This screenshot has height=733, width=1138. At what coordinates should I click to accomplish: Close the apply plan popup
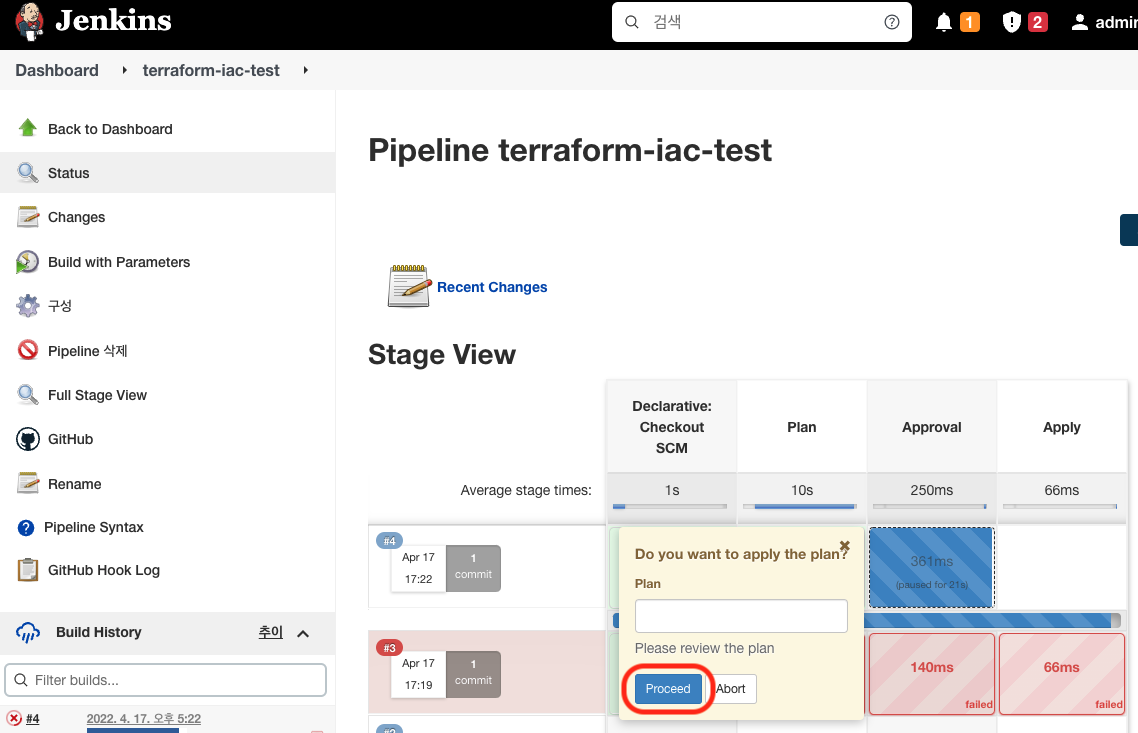click(845, 546)
